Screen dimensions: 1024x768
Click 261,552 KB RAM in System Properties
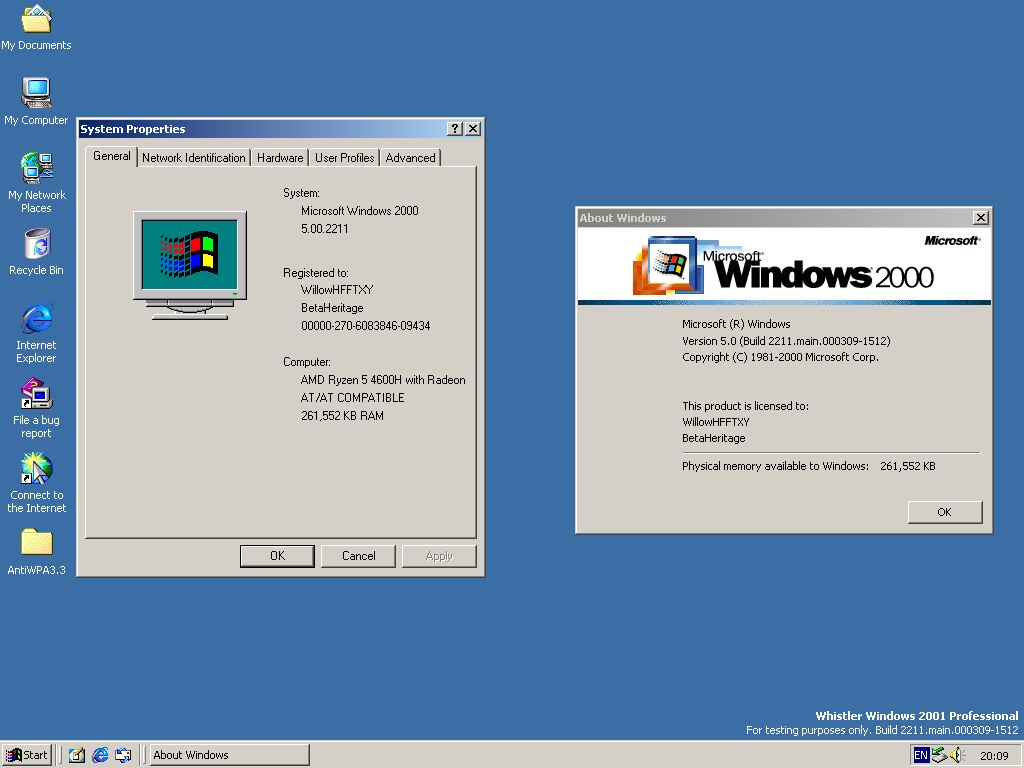pyautogui.click(x=342, y=416)
